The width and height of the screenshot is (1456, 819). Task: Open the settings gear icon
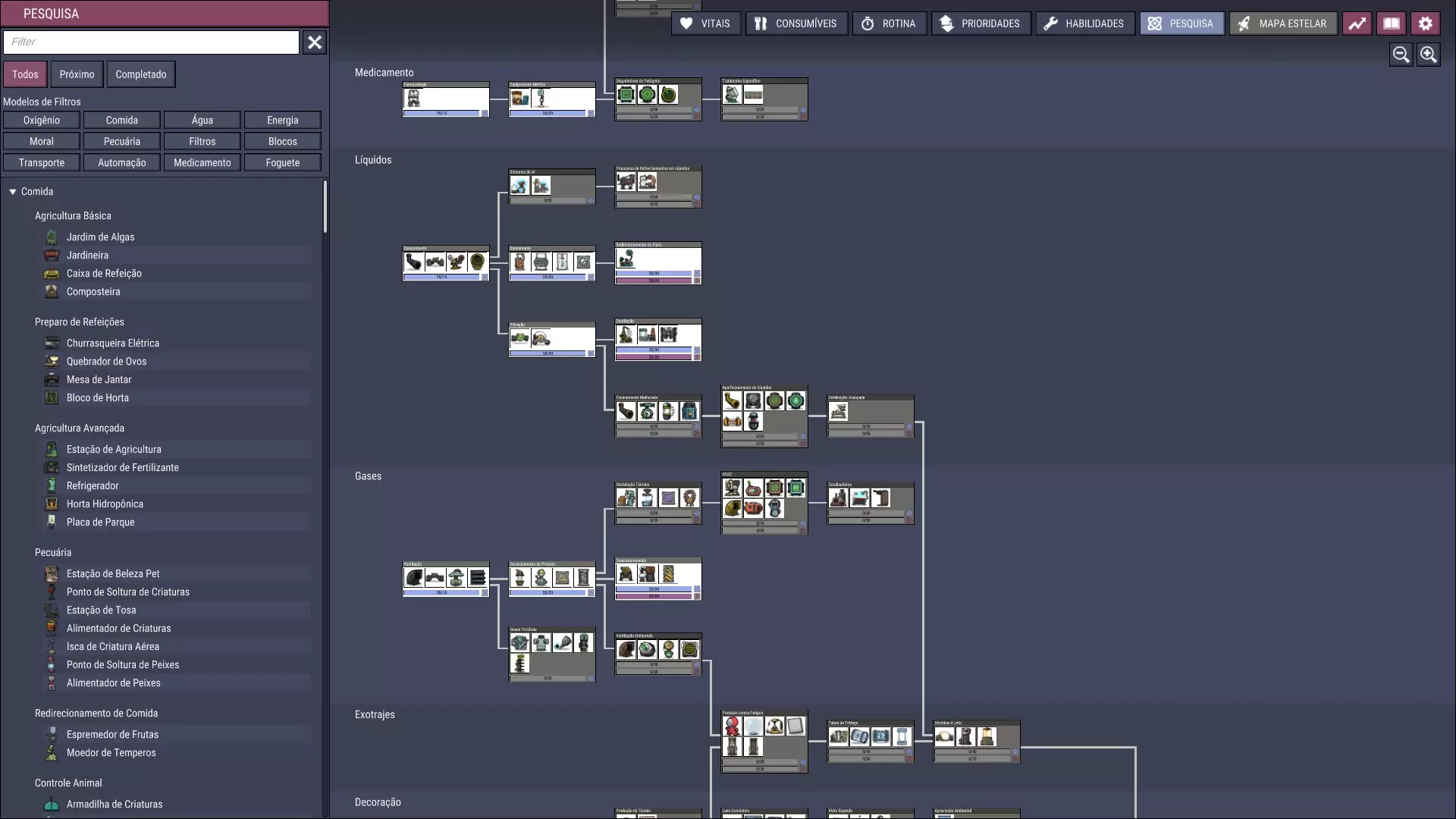[1425, 24]
